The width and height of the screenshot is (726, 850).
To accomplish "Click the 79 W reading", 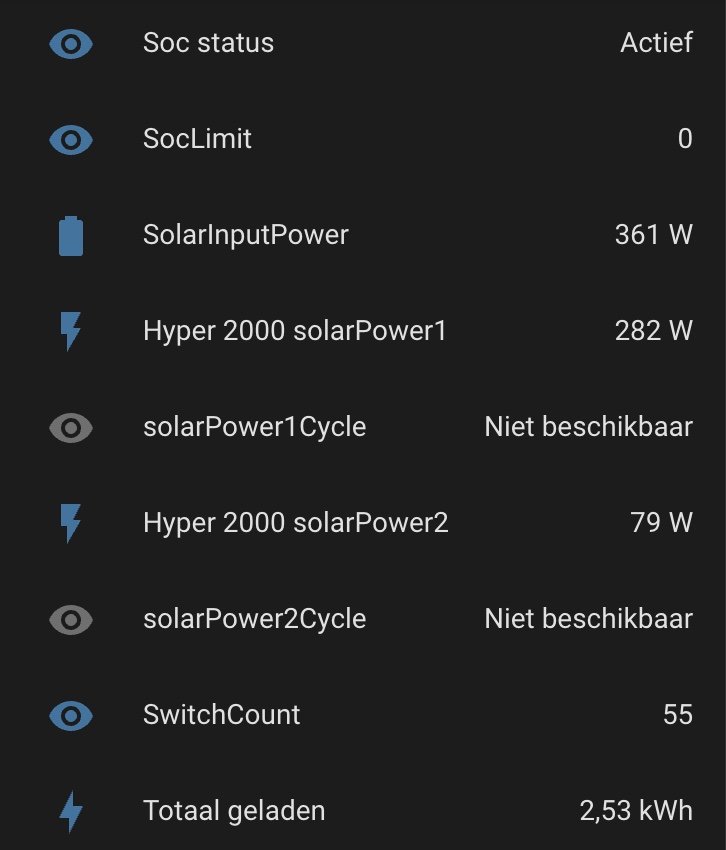I will 661,523.
